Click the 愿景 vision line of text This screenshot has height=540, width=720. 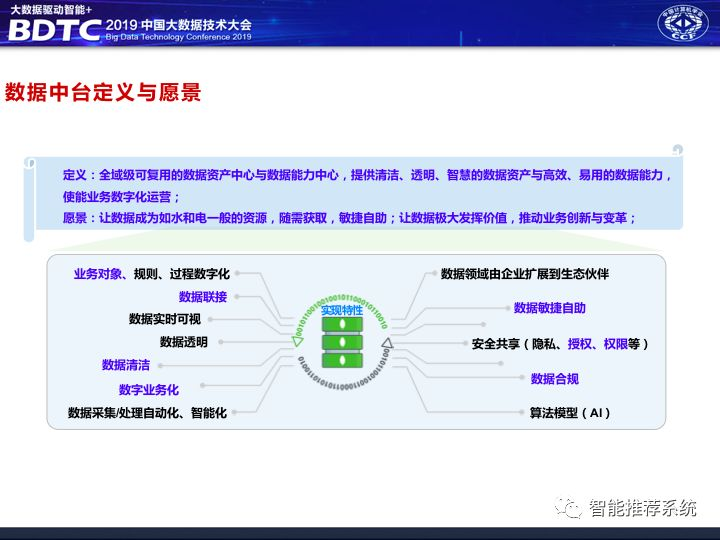point(349,218)
